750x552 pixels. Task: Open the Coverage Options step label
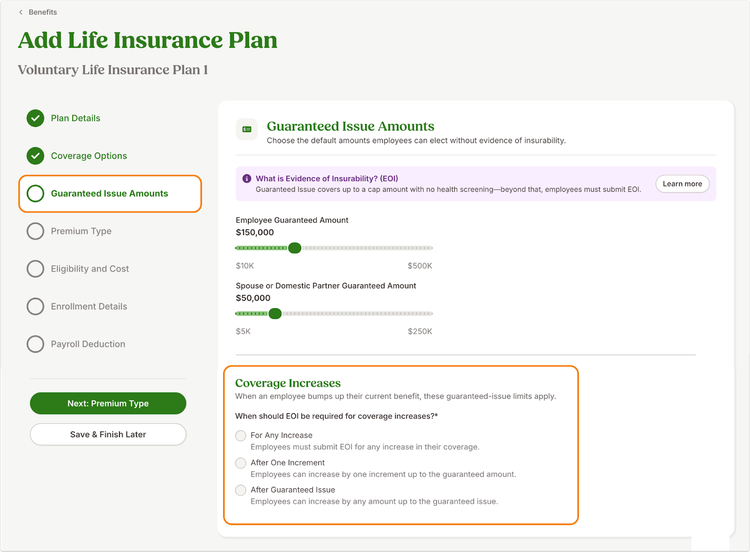pyautogui.click(x=89, y=156)
